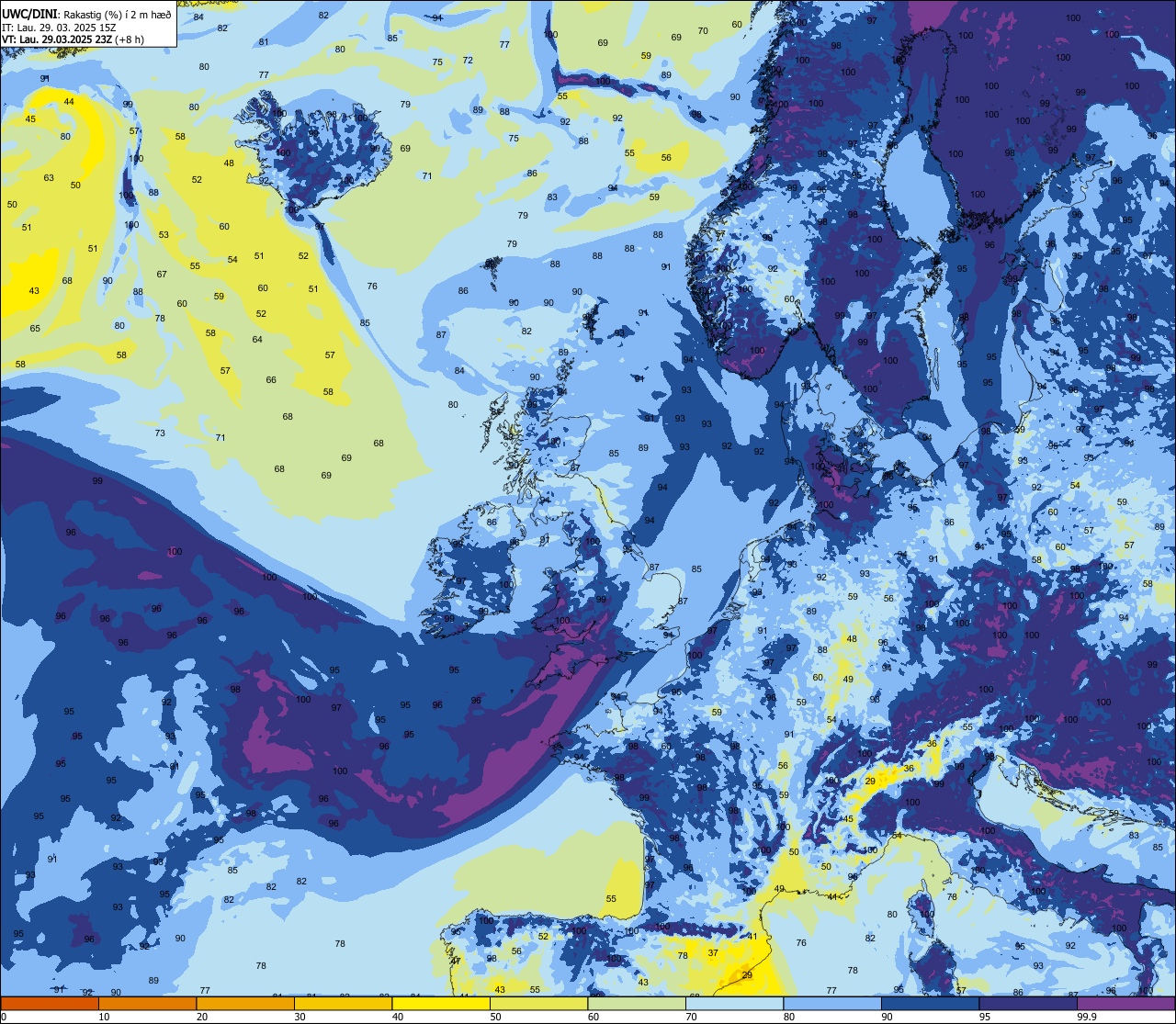Click the humidity value '63' on the map

[x=49, y=178]
